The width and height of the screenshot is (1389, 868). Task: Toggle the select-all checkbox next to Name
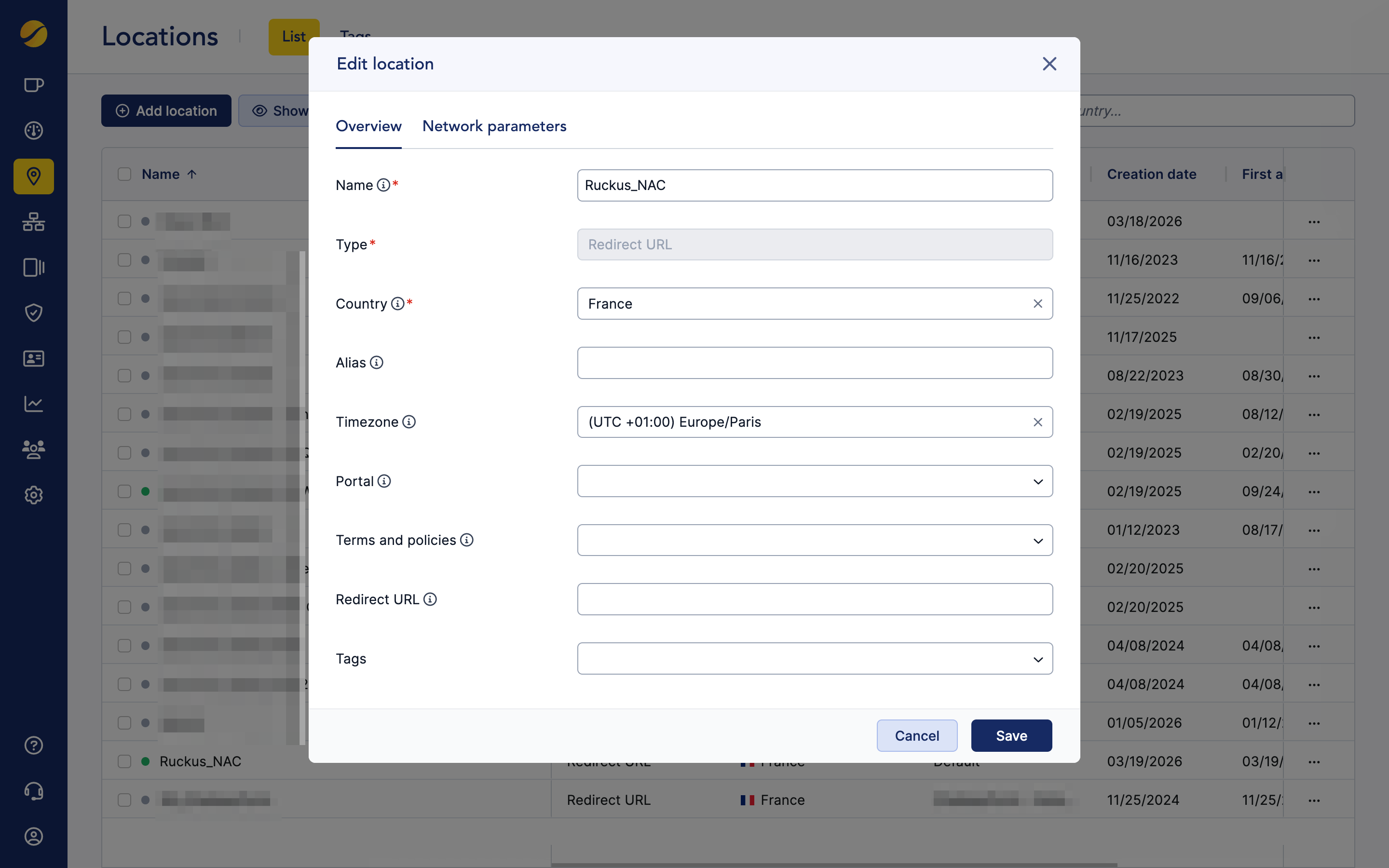(124, 174)
